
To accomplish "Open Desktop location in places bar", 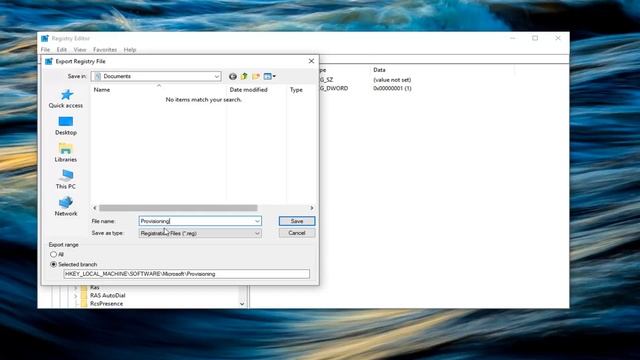I will 66,126.
